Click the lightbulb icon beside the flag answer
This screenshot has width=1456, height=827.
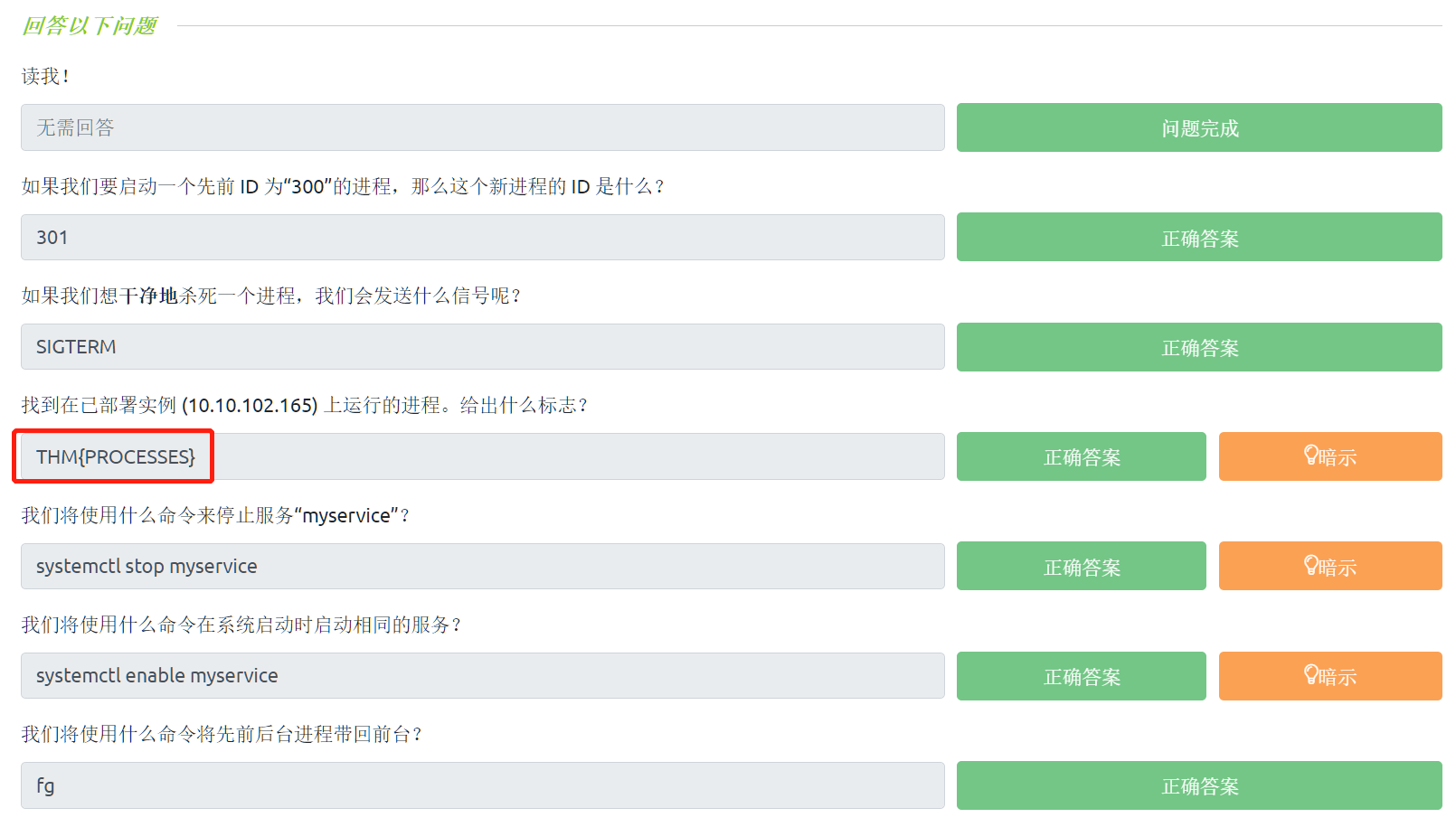[1311, 456]
